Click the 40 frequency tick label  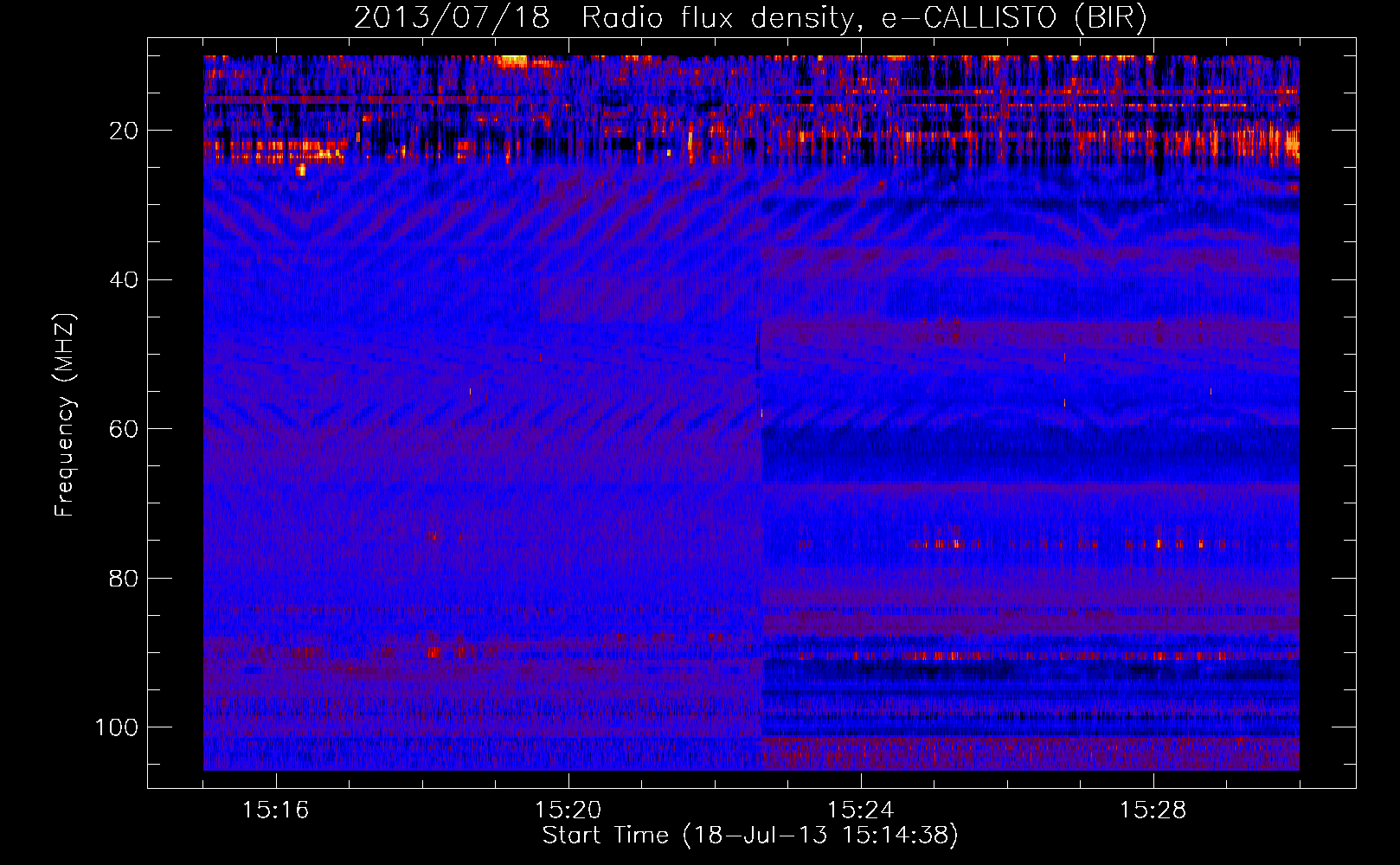pyautogui.click(x=124, y=280)
